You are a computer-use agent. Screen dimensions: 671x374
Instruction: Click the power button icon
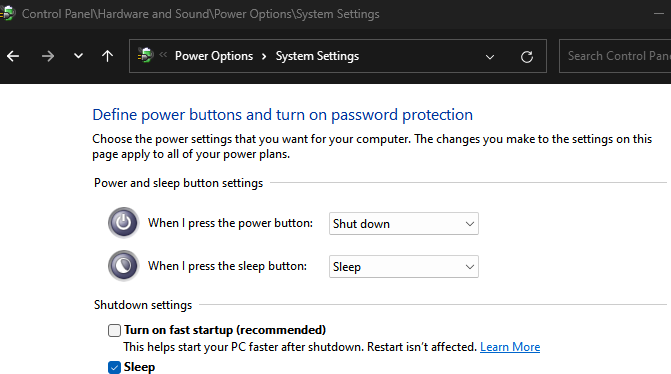pyautogui.click(x=123, y=223)
